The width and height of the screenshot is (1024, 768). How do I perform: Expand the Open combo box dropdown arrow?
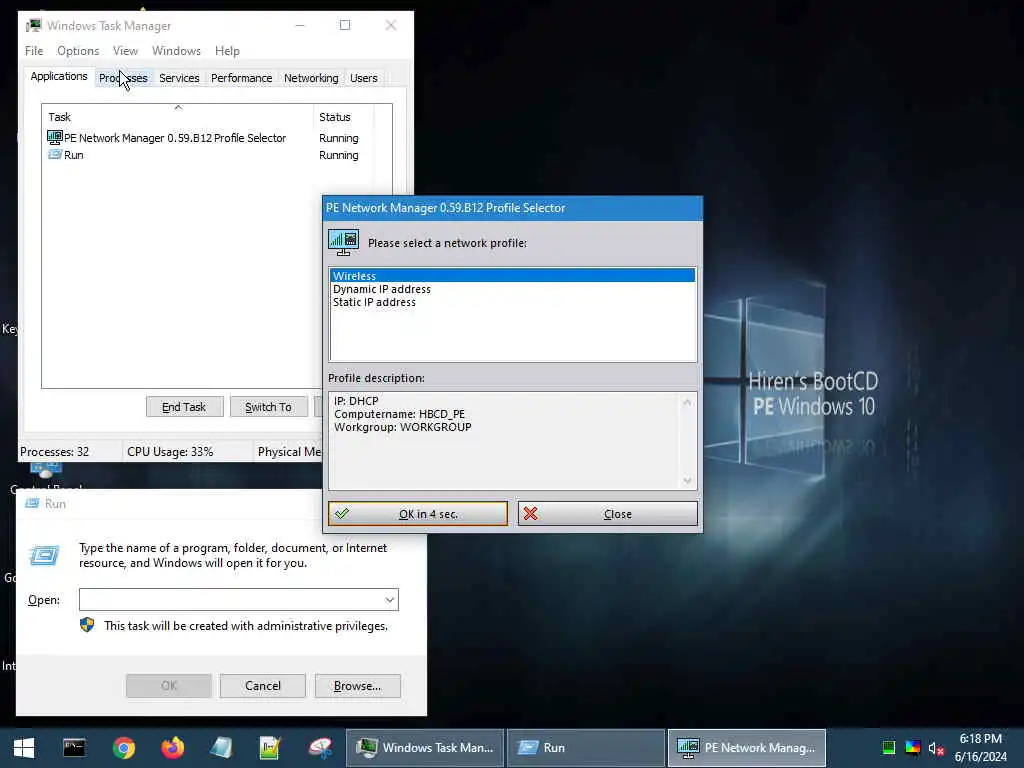[x=390, y=600]
